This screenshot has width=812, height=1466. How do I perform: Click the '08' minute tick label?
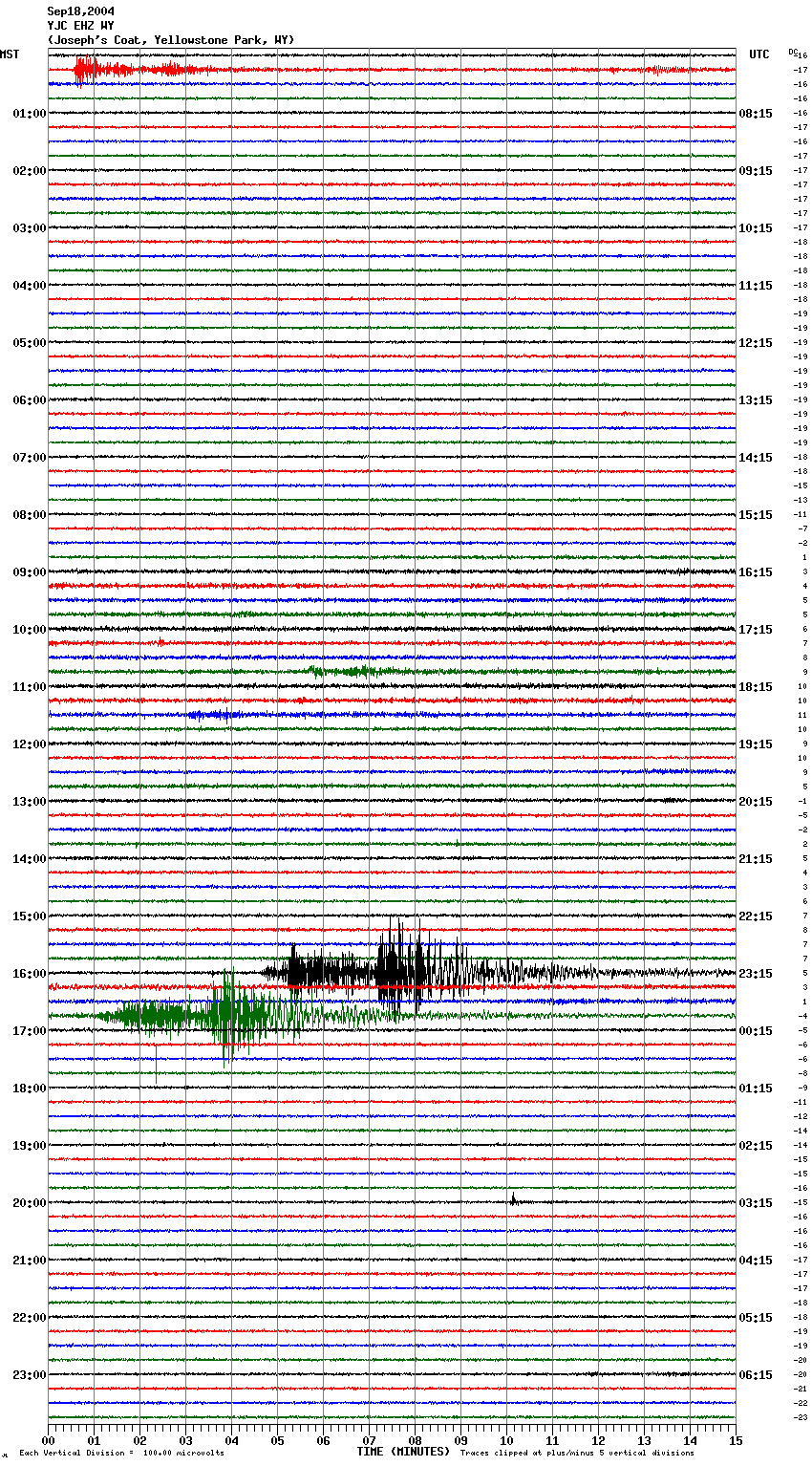(x=416, y=1441)
